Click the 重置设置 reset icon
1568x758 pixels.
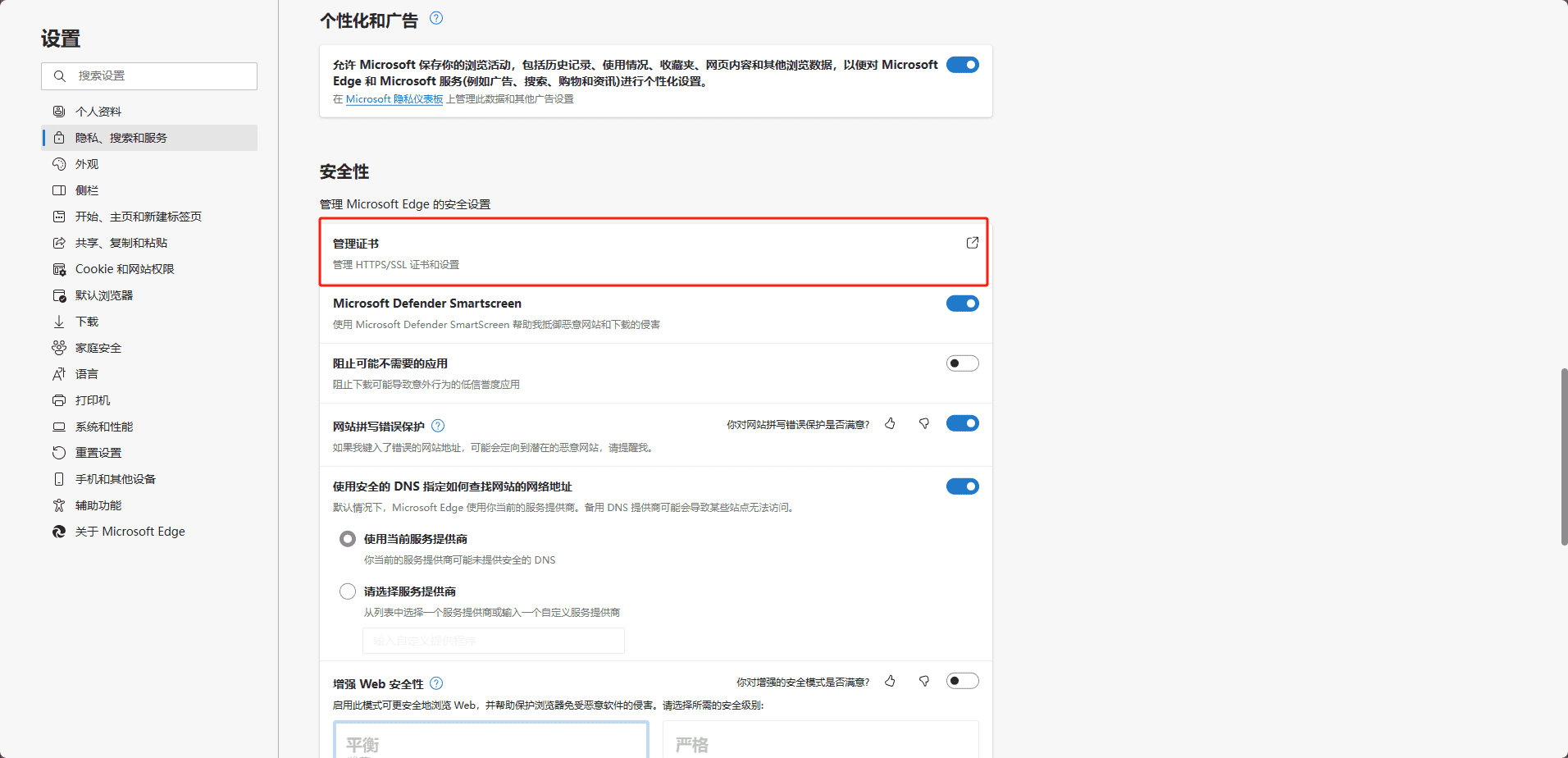[x=59, y=453]
